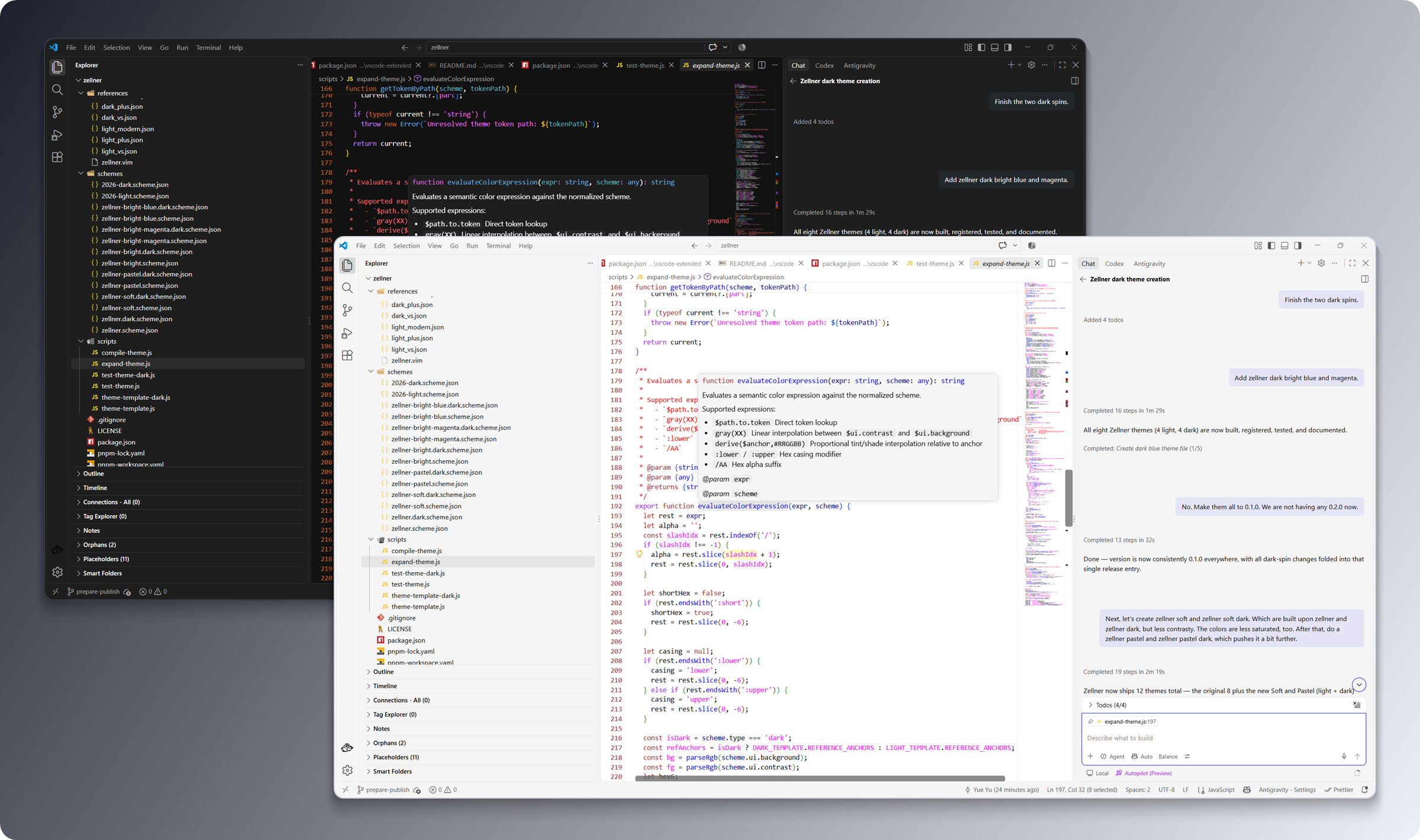
Task: Click horizontal scrollbar at bottom of front editor
Action: 820,778
